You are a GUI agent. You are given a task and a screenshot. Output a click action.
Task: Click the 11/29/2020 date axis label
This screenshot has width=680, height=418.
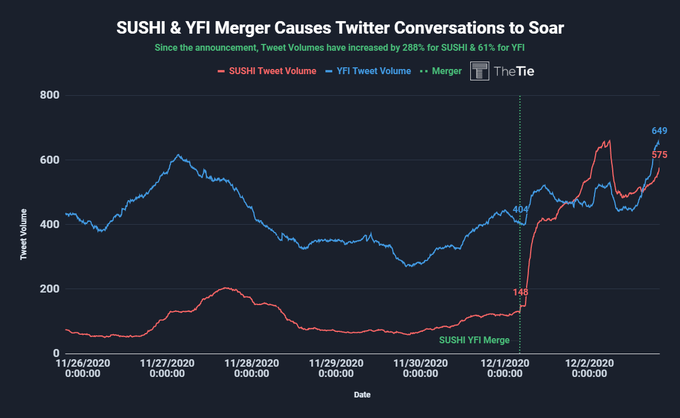click(336, 369)
